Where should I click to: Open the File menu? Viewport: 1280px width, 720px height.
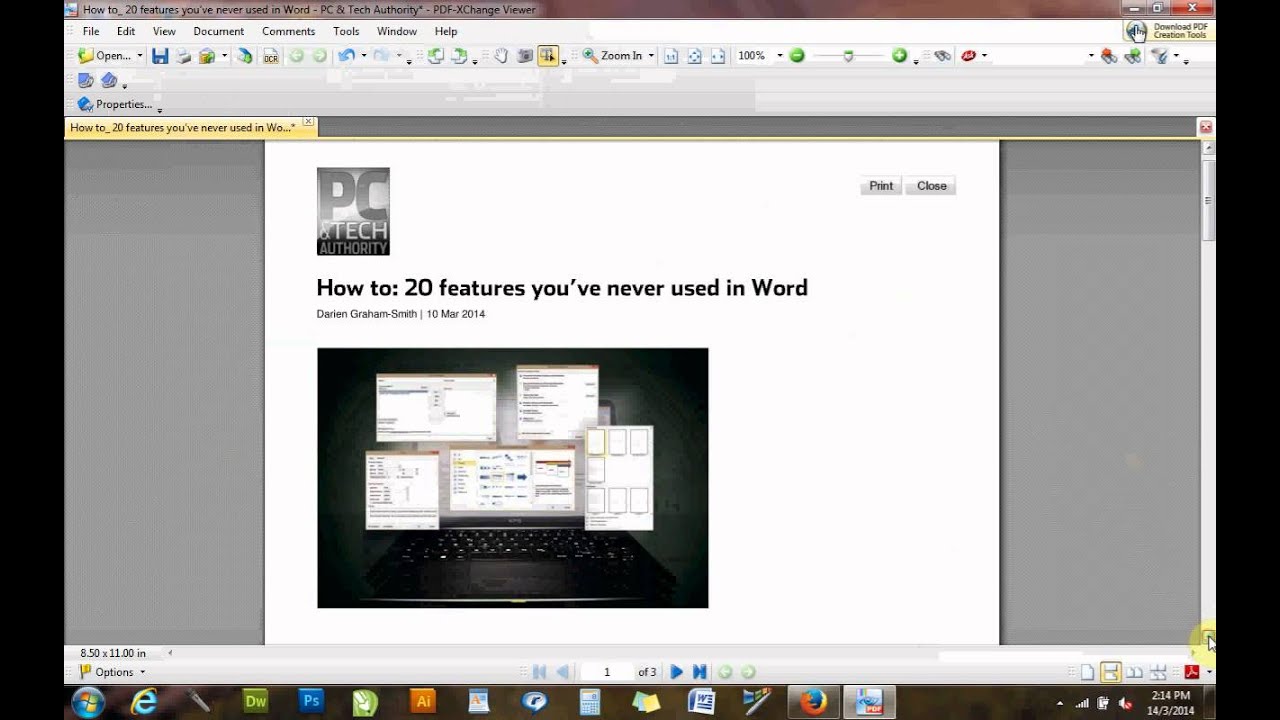pyautogui.click(x=91, y=31)
